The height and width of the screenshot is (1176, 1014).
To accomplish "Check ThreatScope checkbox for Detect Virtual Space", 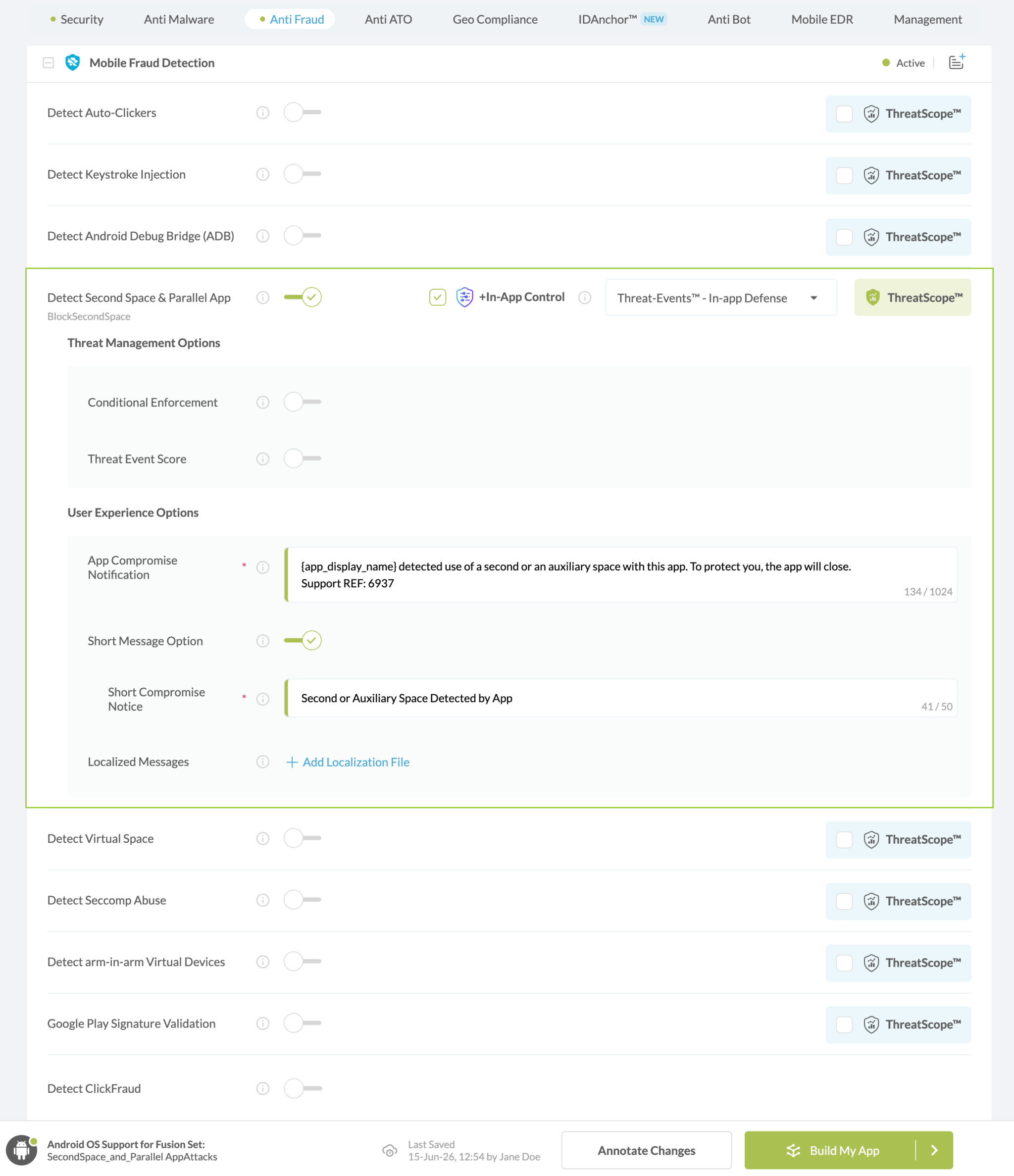I will click(x=844, y=840).
